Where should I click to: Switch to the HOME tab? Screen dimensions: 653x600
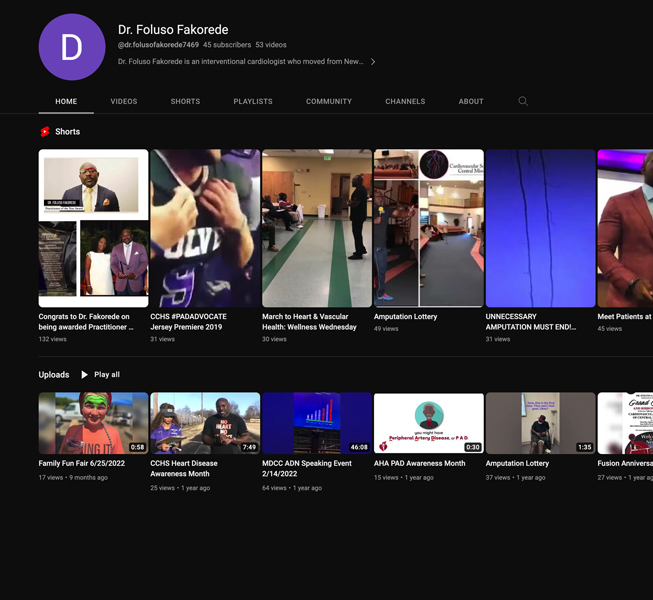pos(66,101)
